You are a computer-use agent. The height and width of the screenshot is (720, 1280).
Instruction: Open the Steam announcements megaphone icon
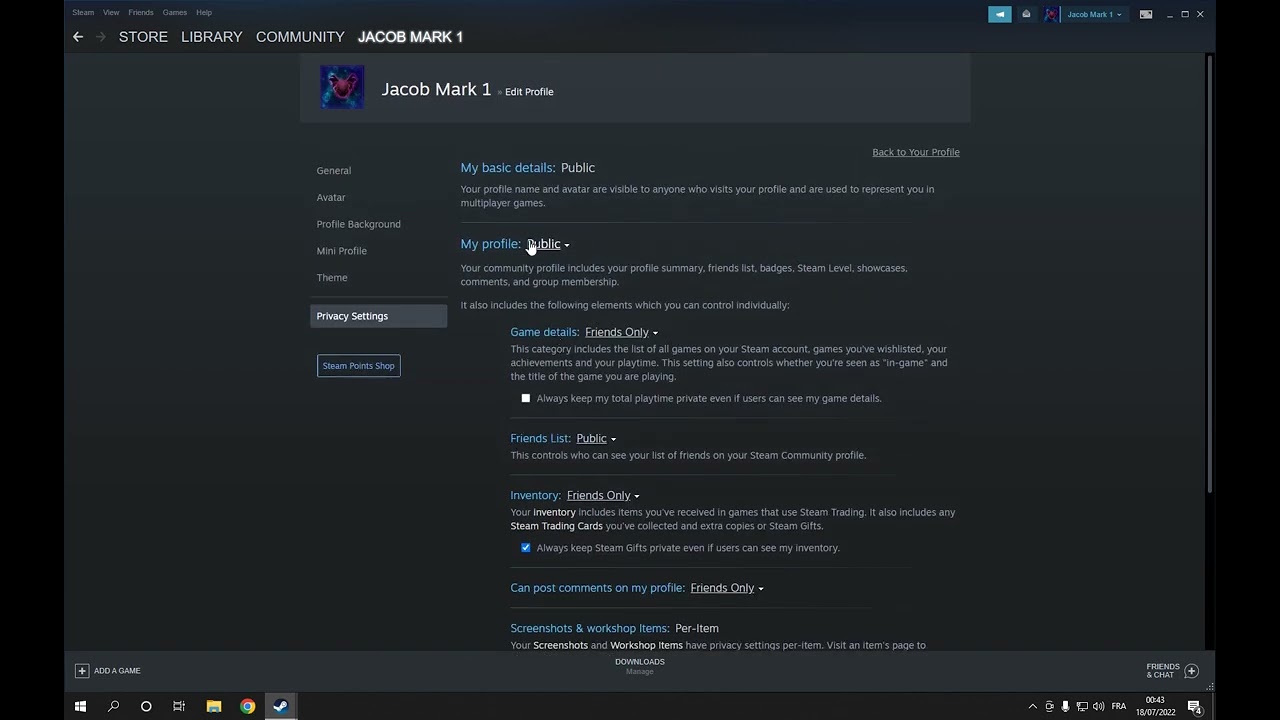pyautogui.click(x=999, y=14)
